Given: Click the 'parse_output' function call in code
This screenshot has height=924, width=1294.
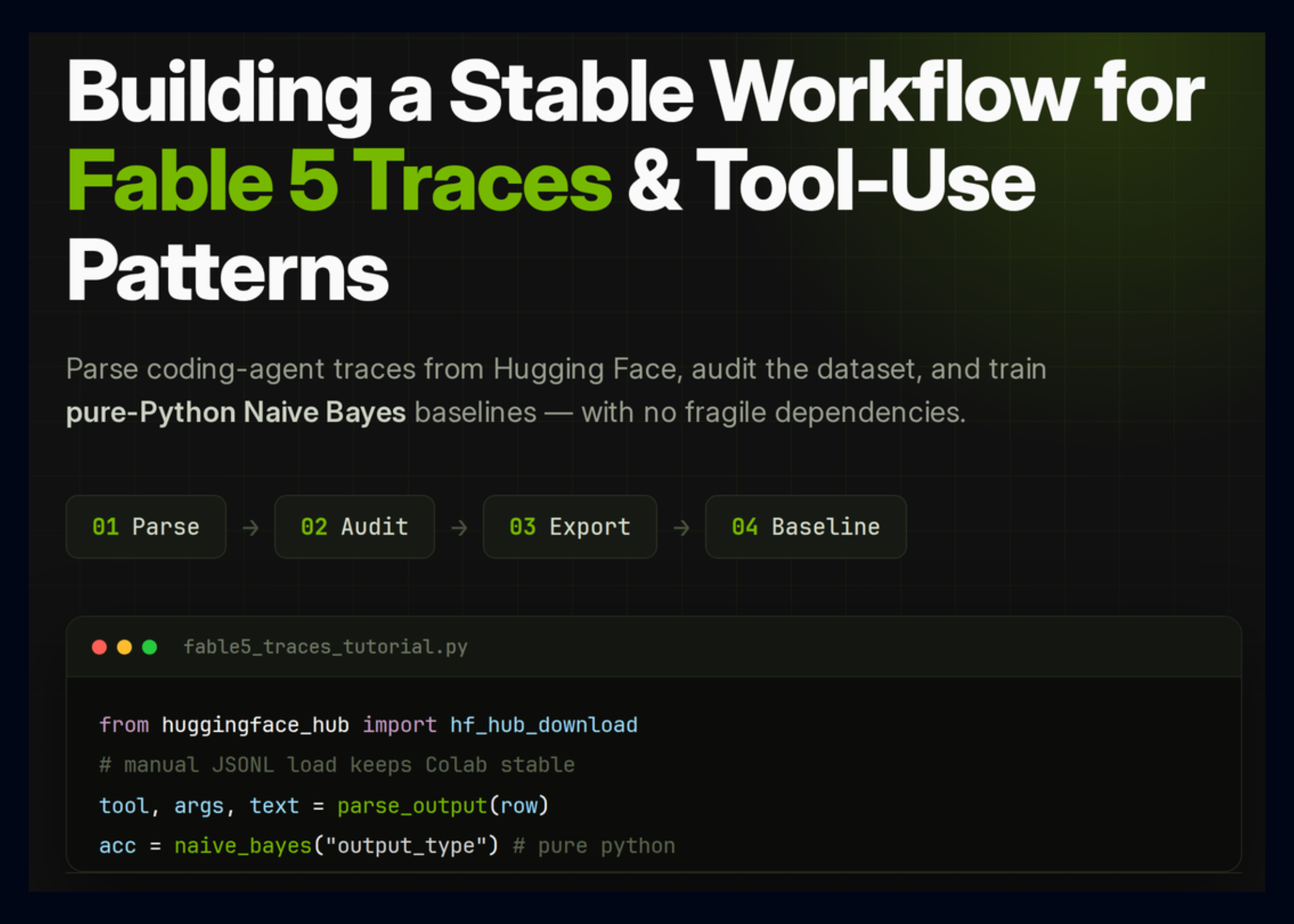Looking at the screenshot, I should 412,806.
